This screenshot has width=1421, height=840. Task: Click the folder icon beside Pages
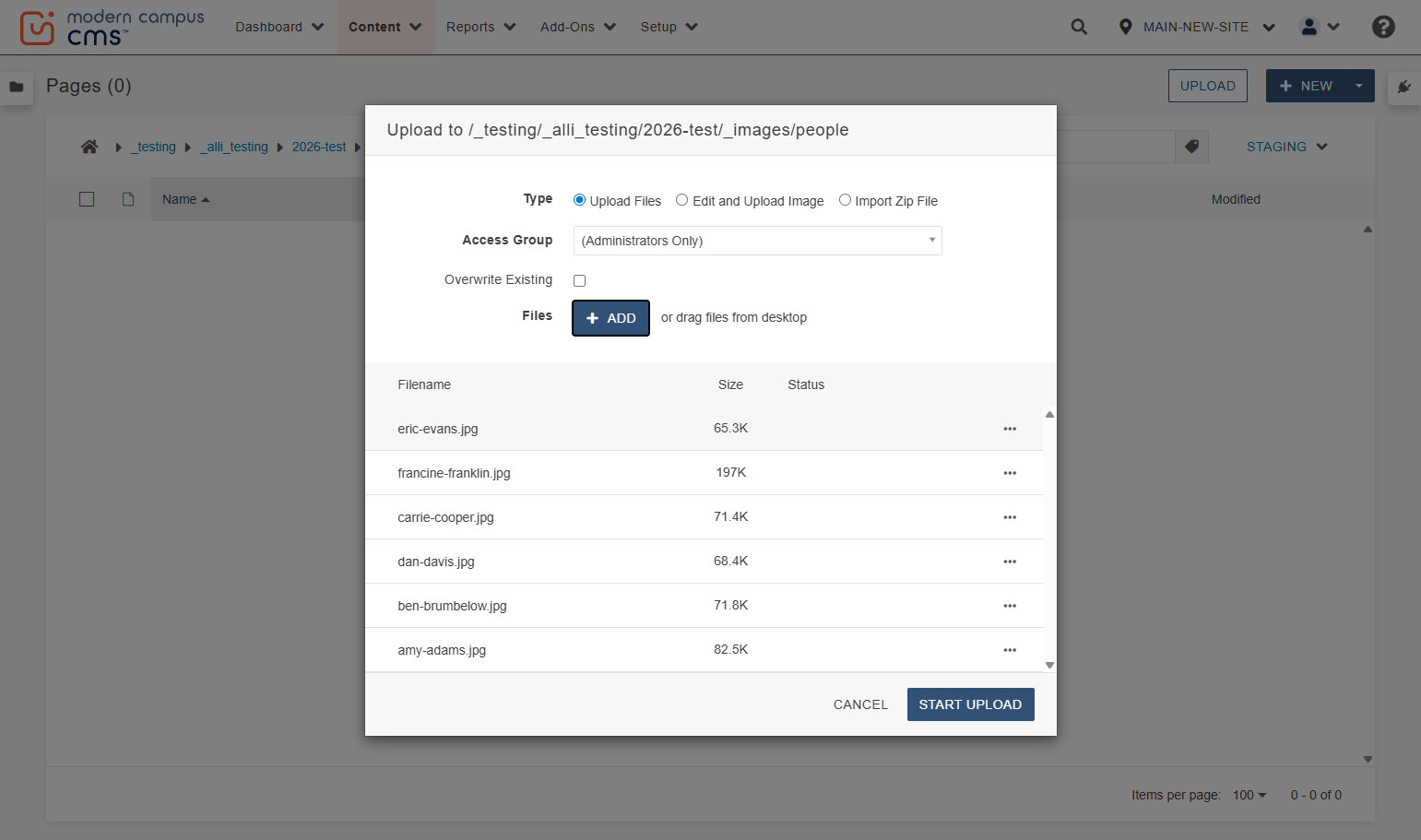[17, 87]
